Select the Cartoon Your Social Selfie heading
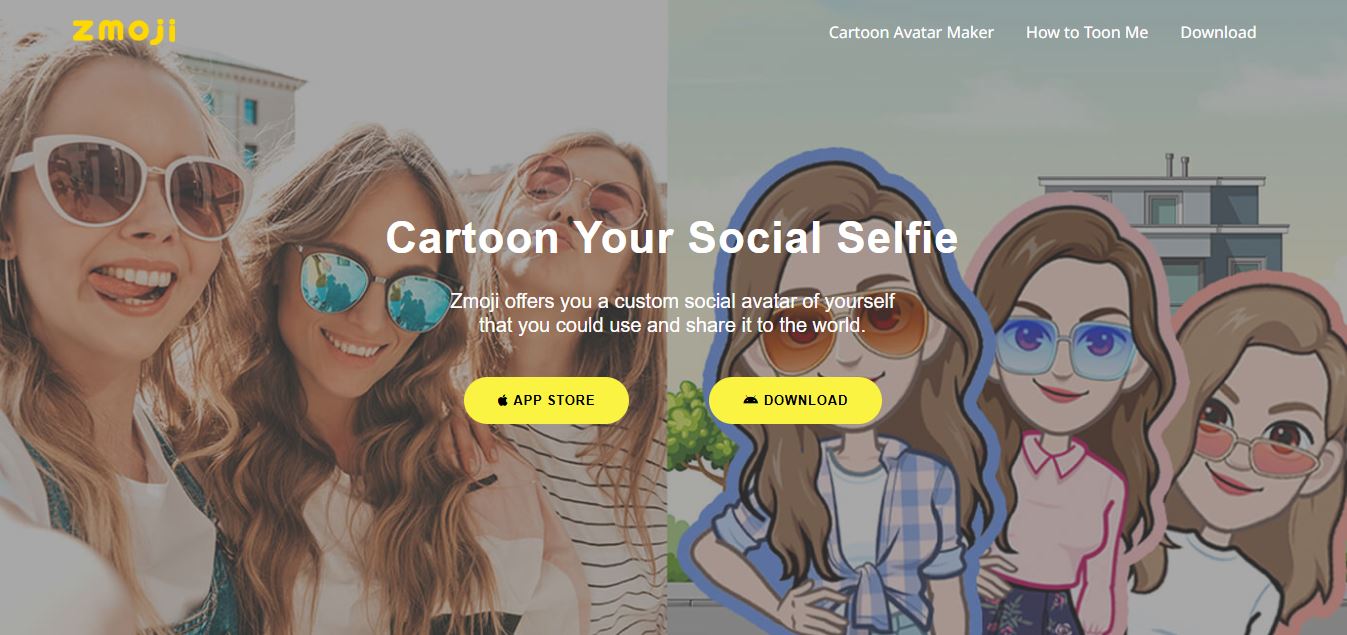The height and width of the screenshot is (635, 1347). tap(672, 238)
